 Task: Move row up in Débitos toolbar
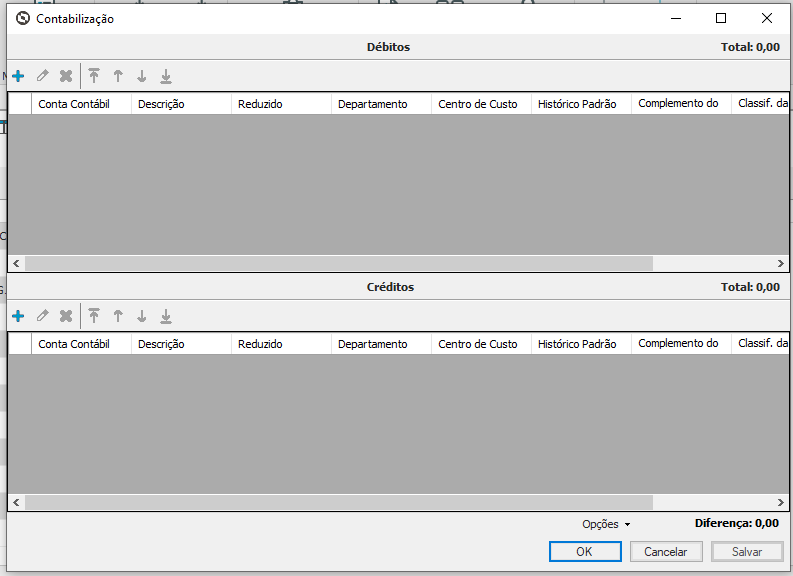[x=118, y=76]
